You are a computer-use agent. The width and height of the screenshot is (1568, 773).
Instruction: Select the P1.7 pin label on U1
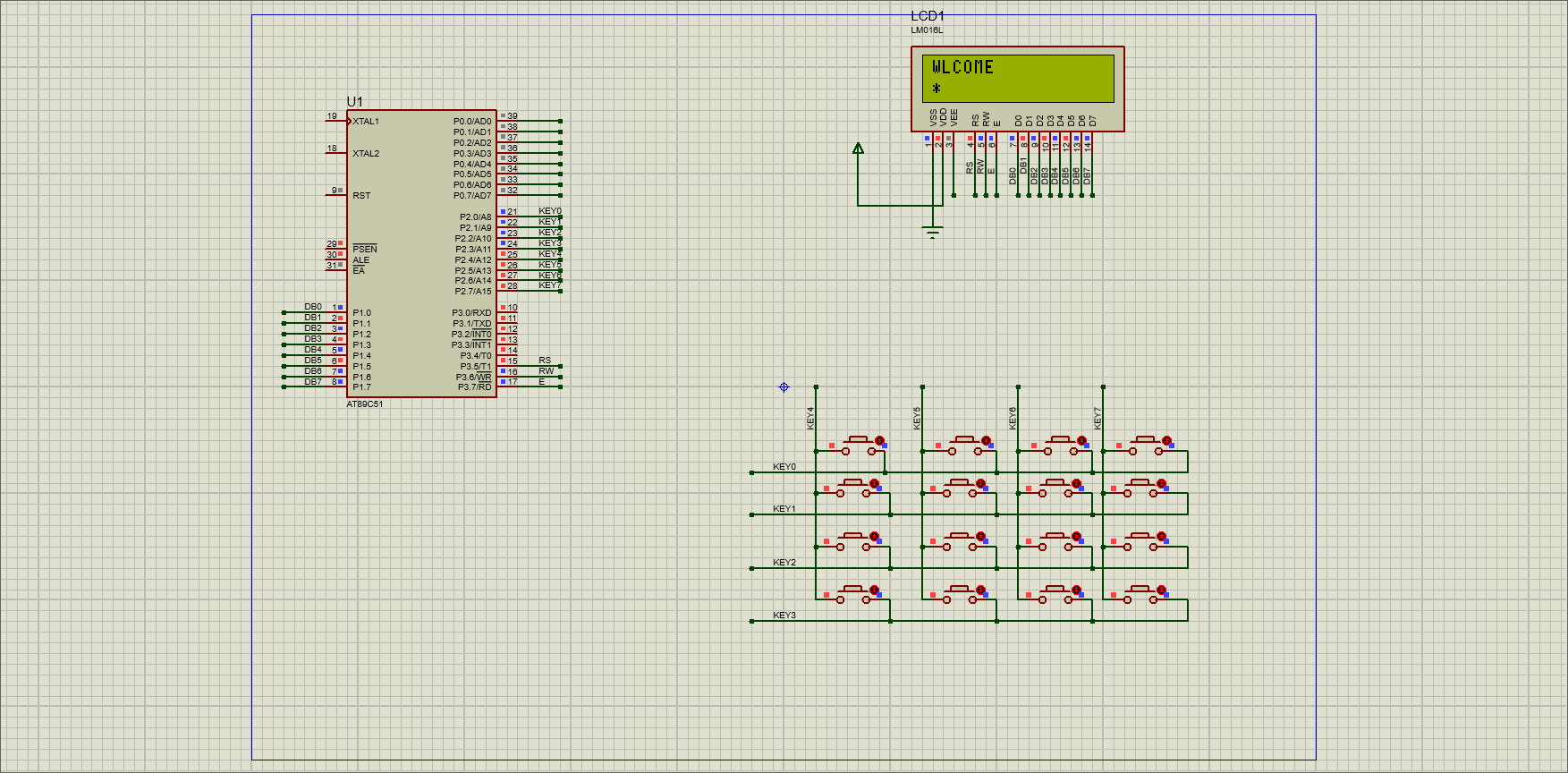(x=361, y=387)
